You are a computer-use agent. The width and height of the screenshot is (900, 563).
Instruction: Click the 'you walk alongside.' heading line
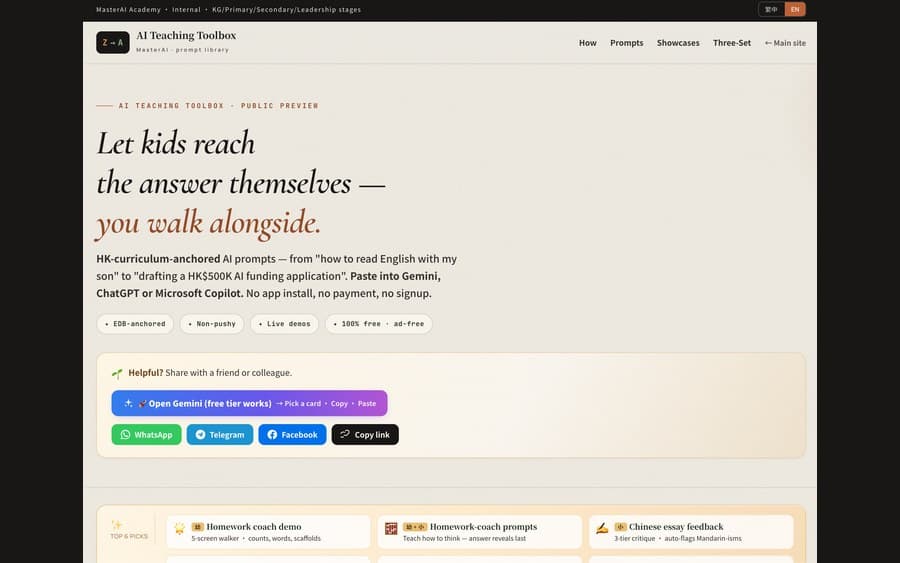pos(208,223)
